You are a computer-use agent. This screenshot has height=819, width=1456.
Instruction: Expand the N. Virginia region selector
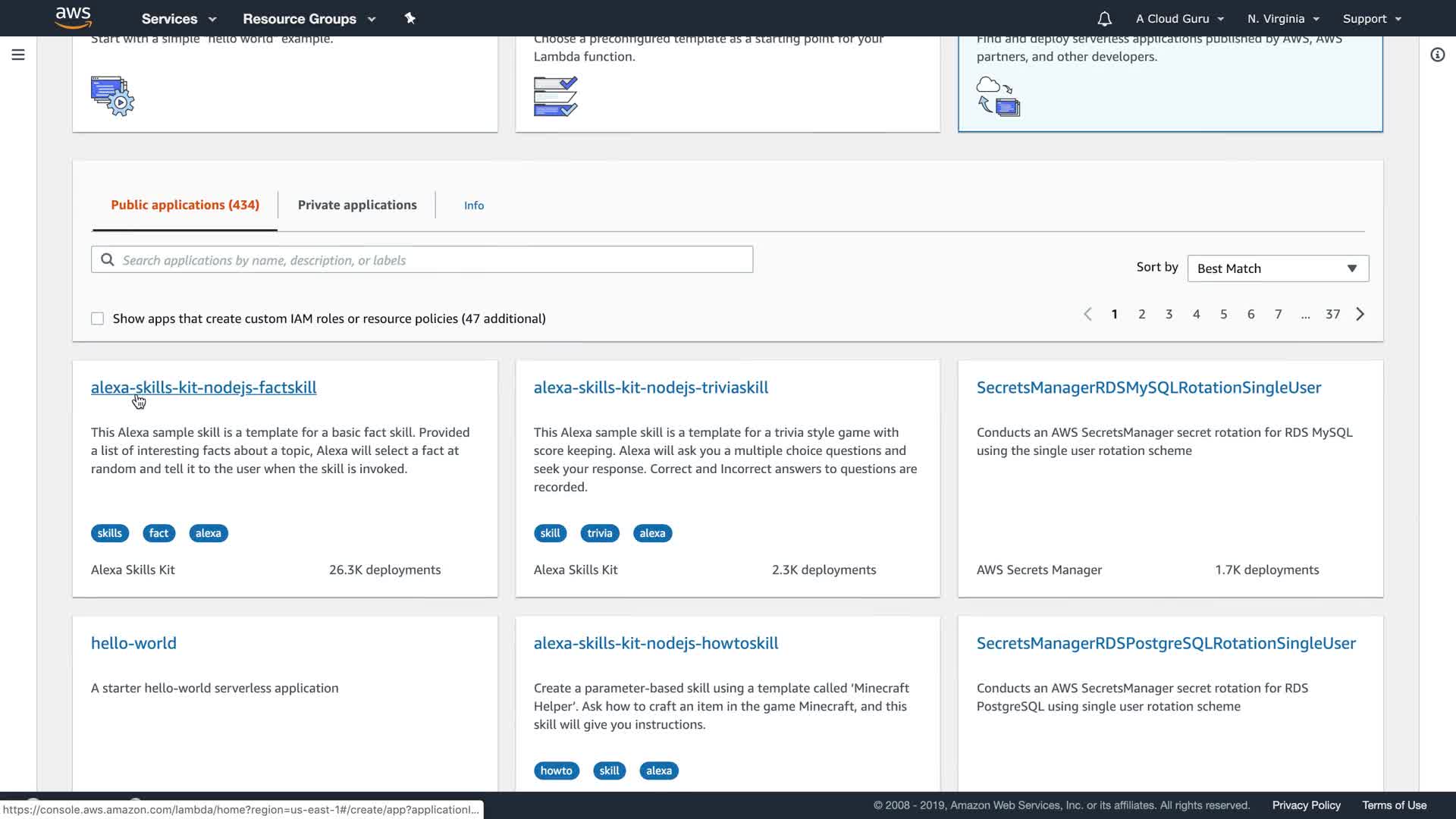(x=1283, y=19)
